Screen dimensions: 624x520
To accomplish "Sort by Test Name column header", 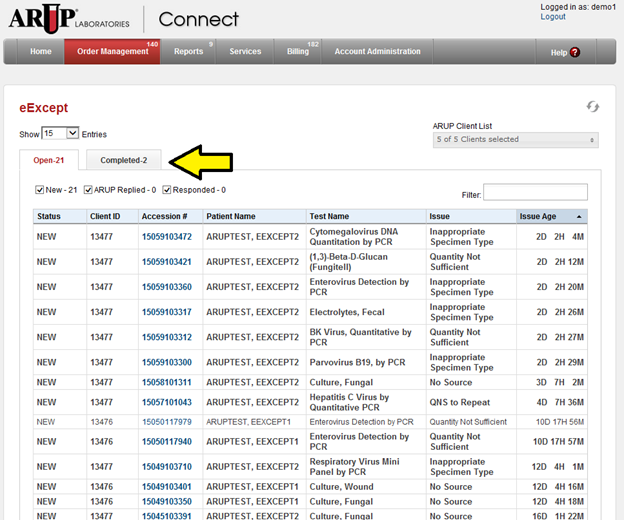I will (x=366, y=216).
